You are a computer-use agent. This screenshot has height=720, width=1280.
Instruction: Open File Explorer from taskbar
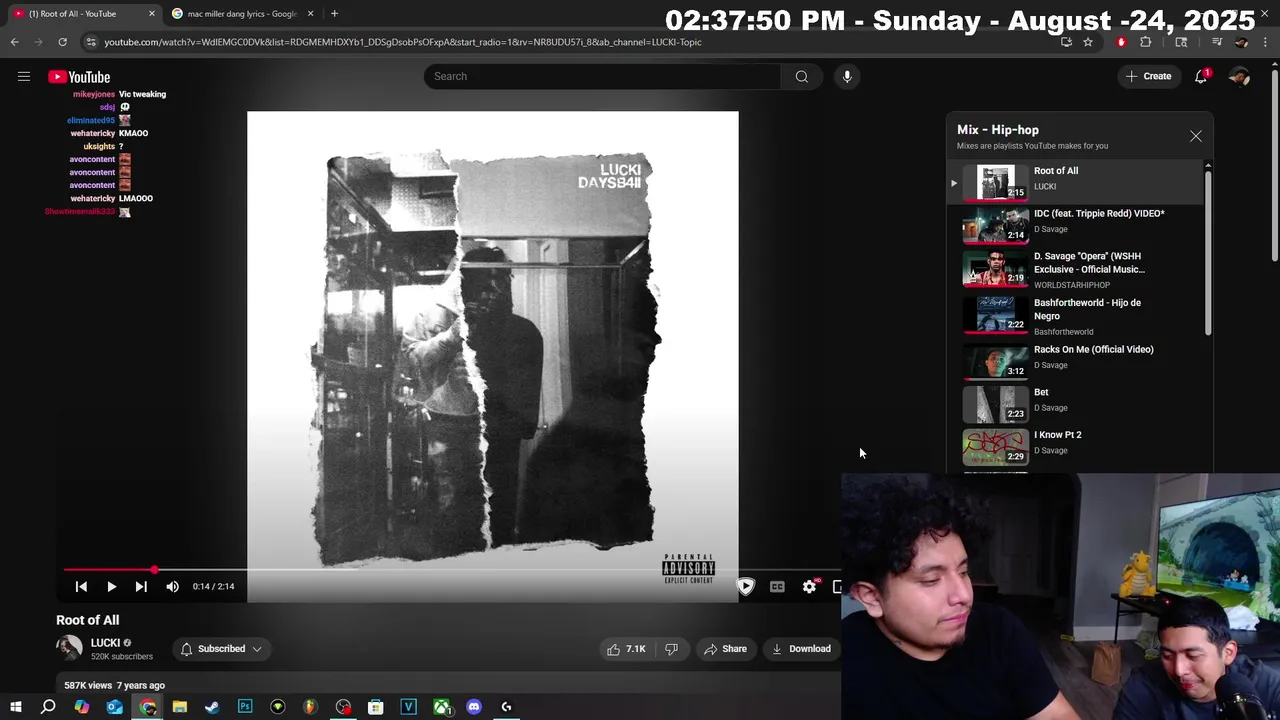180,707
